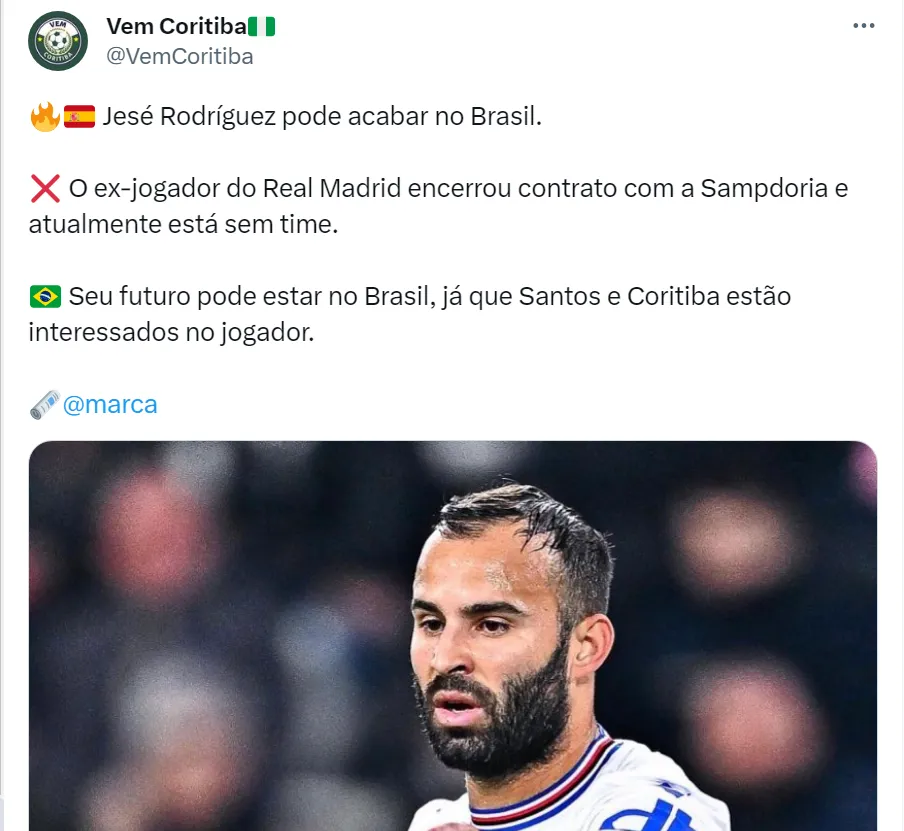Click the line 'interessados no jogador'
This screenshot has height=831, width=904.
coord(171,333)
